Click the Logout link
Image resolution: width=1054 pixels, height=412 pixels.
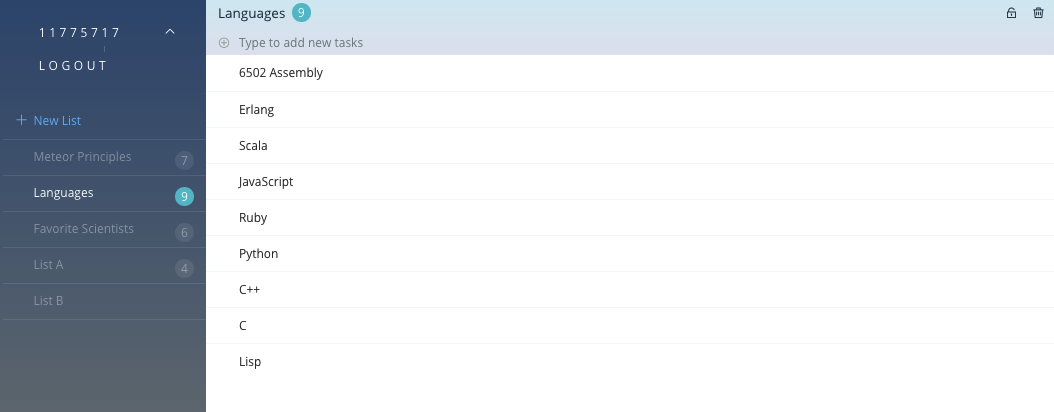tap(73, 66)
